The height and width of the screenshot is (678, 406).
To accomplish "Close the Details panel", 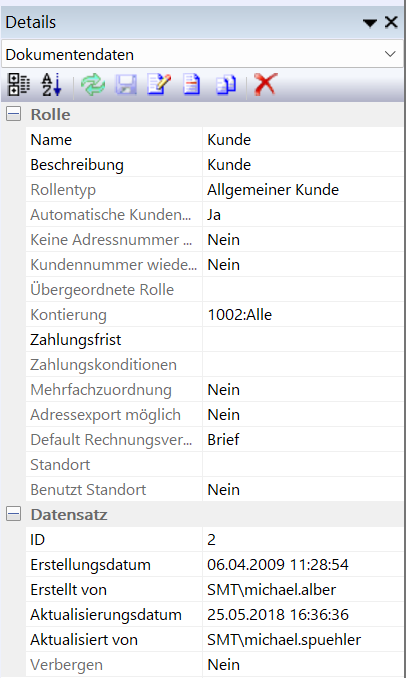I will [x=391, y=22].
